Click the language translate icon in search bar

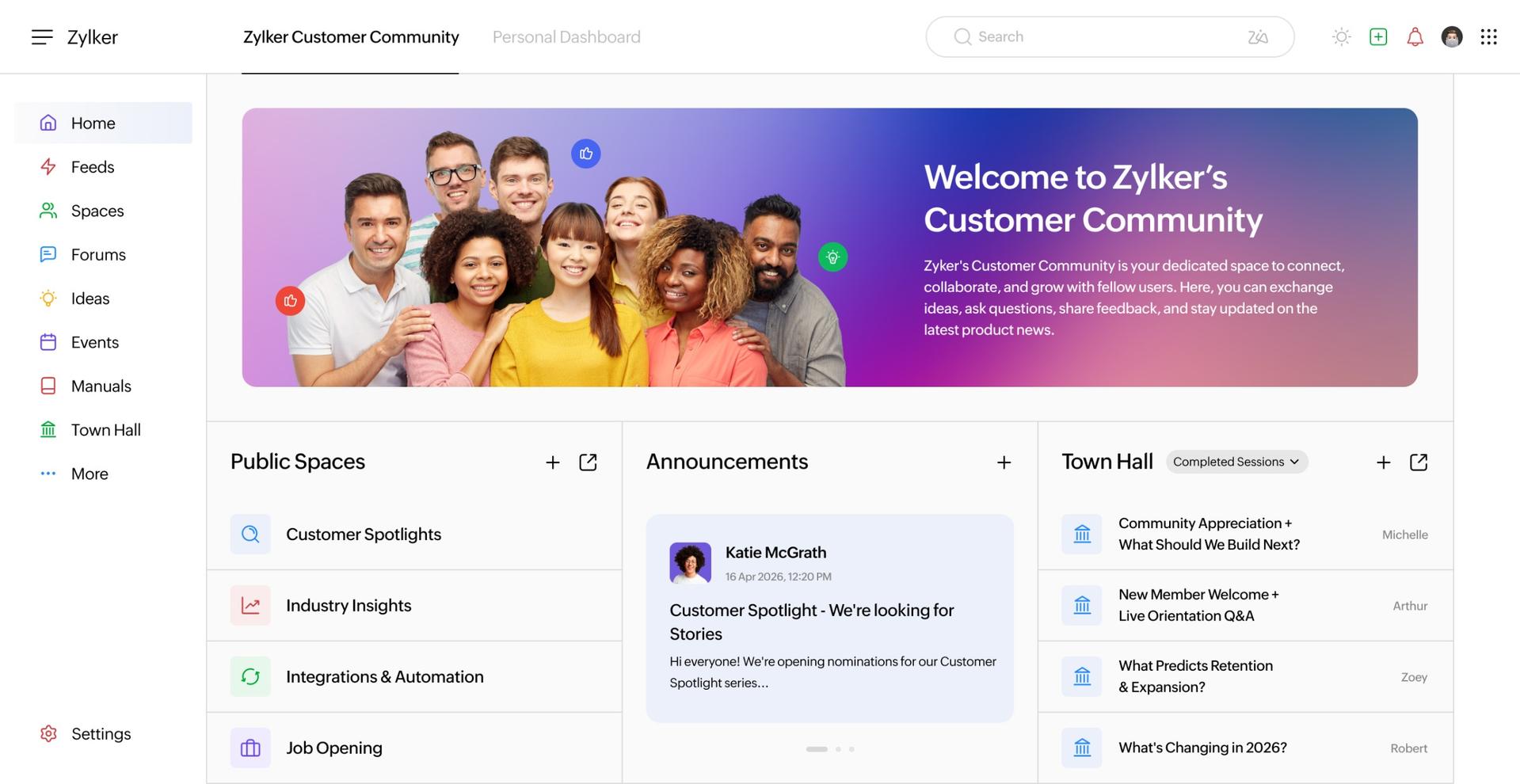point(1258,37)
